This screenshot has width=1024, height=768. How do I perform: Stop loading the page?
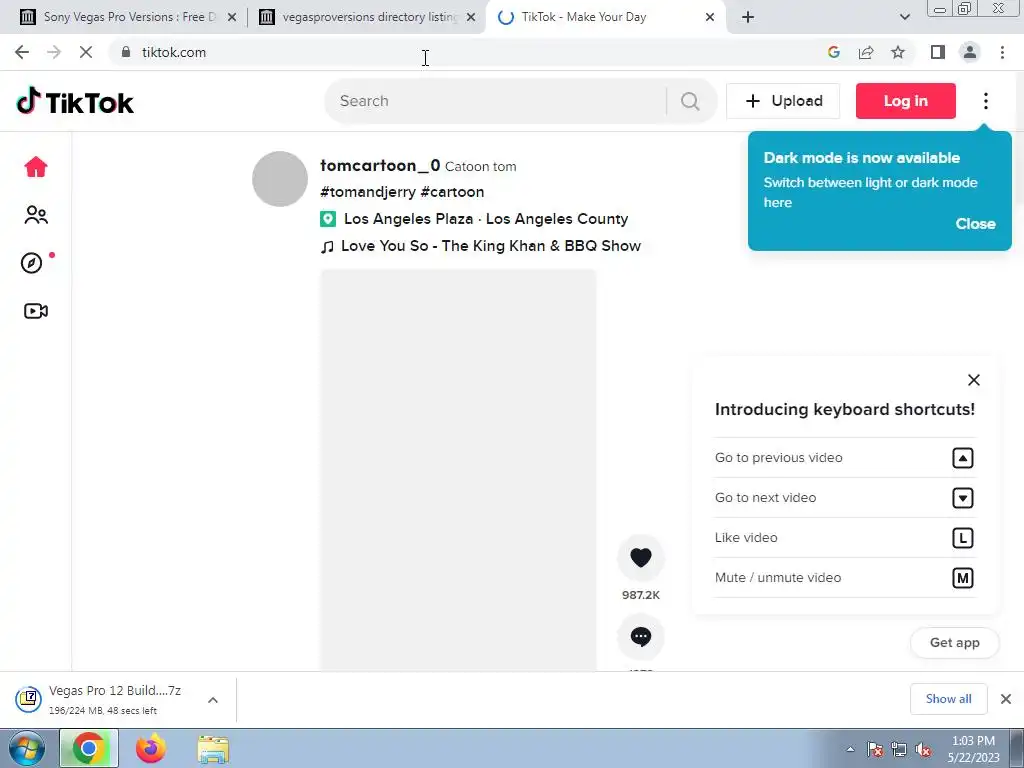coord(86,52)
